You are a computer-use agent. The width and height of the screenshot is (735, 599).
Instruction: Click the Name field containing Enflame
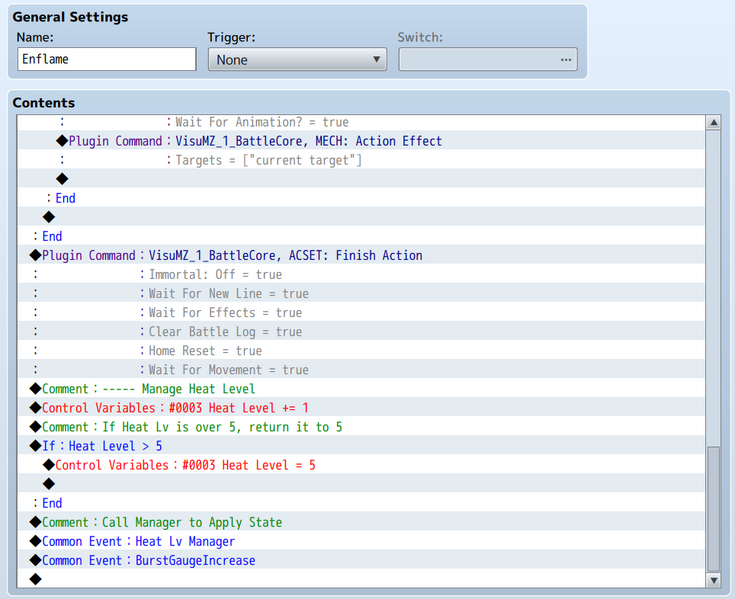(x=107, y=60)
